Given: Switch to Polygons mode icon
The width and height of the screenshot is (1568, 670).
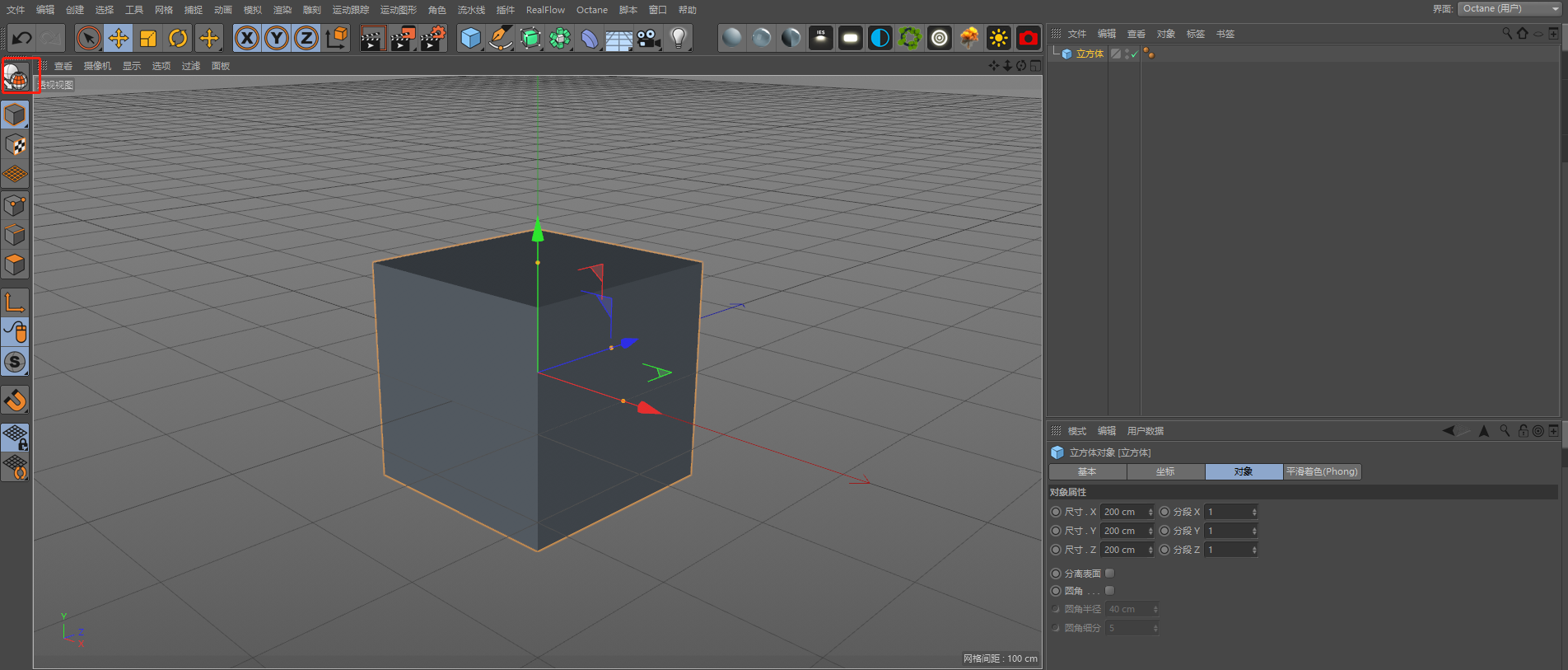Looking at the screenshot, I should point(16,265).
